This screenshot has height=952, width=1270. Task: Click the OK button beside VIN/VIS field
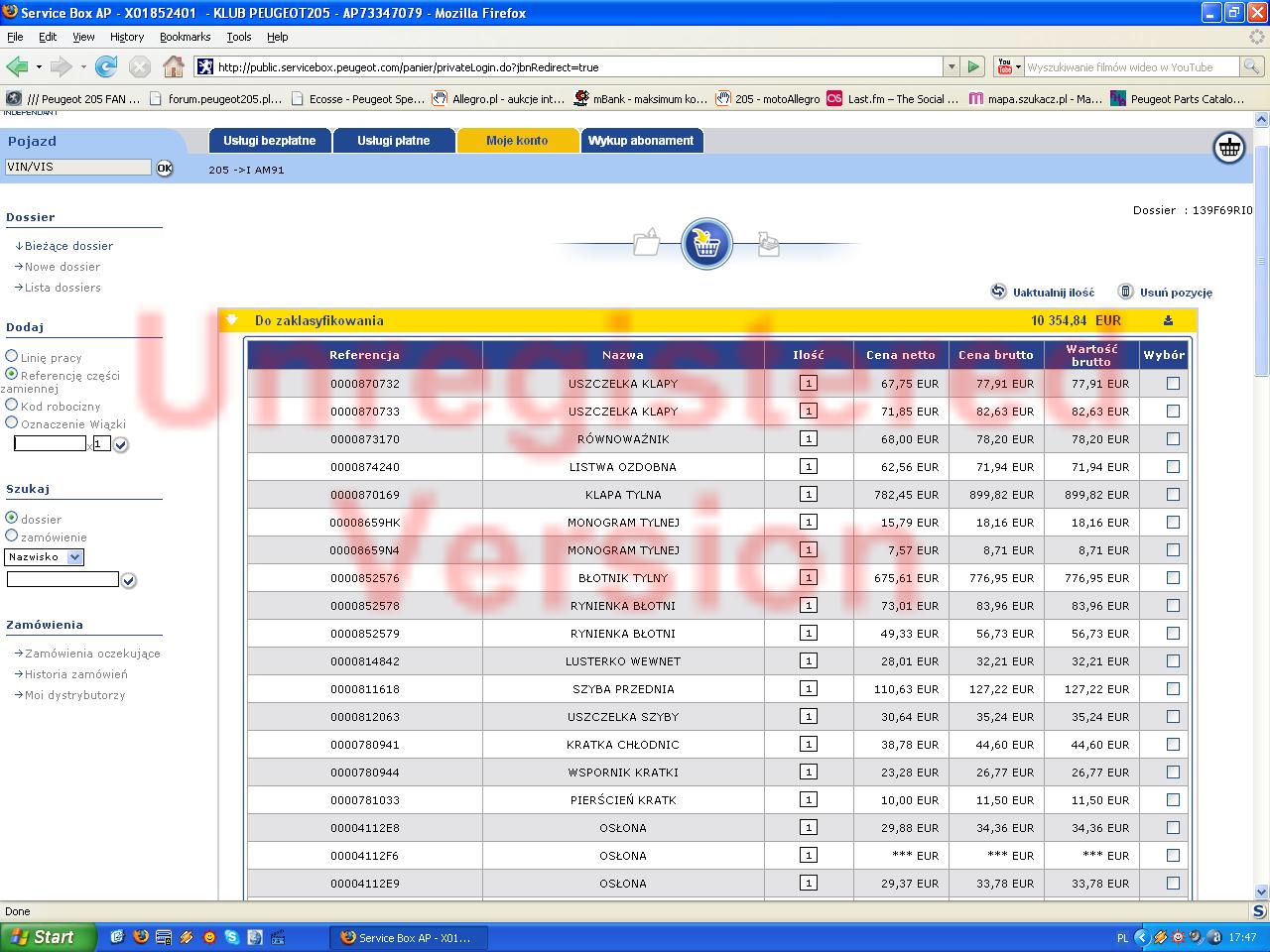coord(165,168)
